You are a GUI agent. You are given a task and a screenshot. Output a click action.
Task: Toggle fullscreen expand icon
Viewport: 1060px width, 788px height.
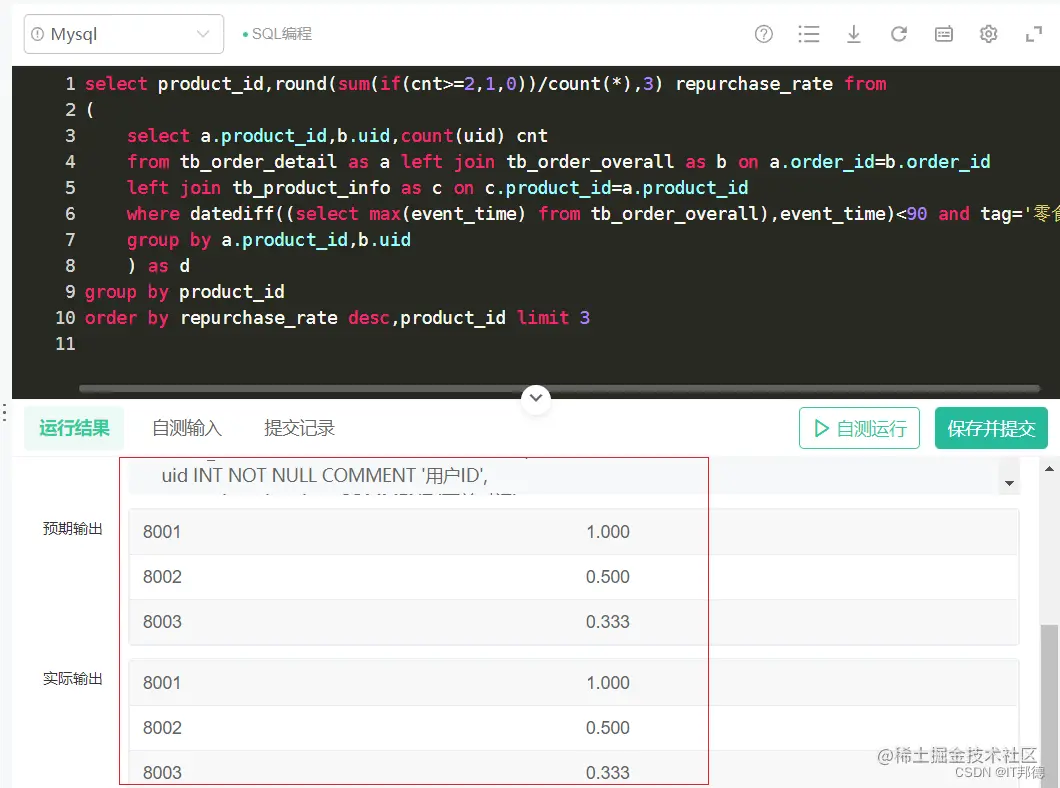click(1034, 34)
